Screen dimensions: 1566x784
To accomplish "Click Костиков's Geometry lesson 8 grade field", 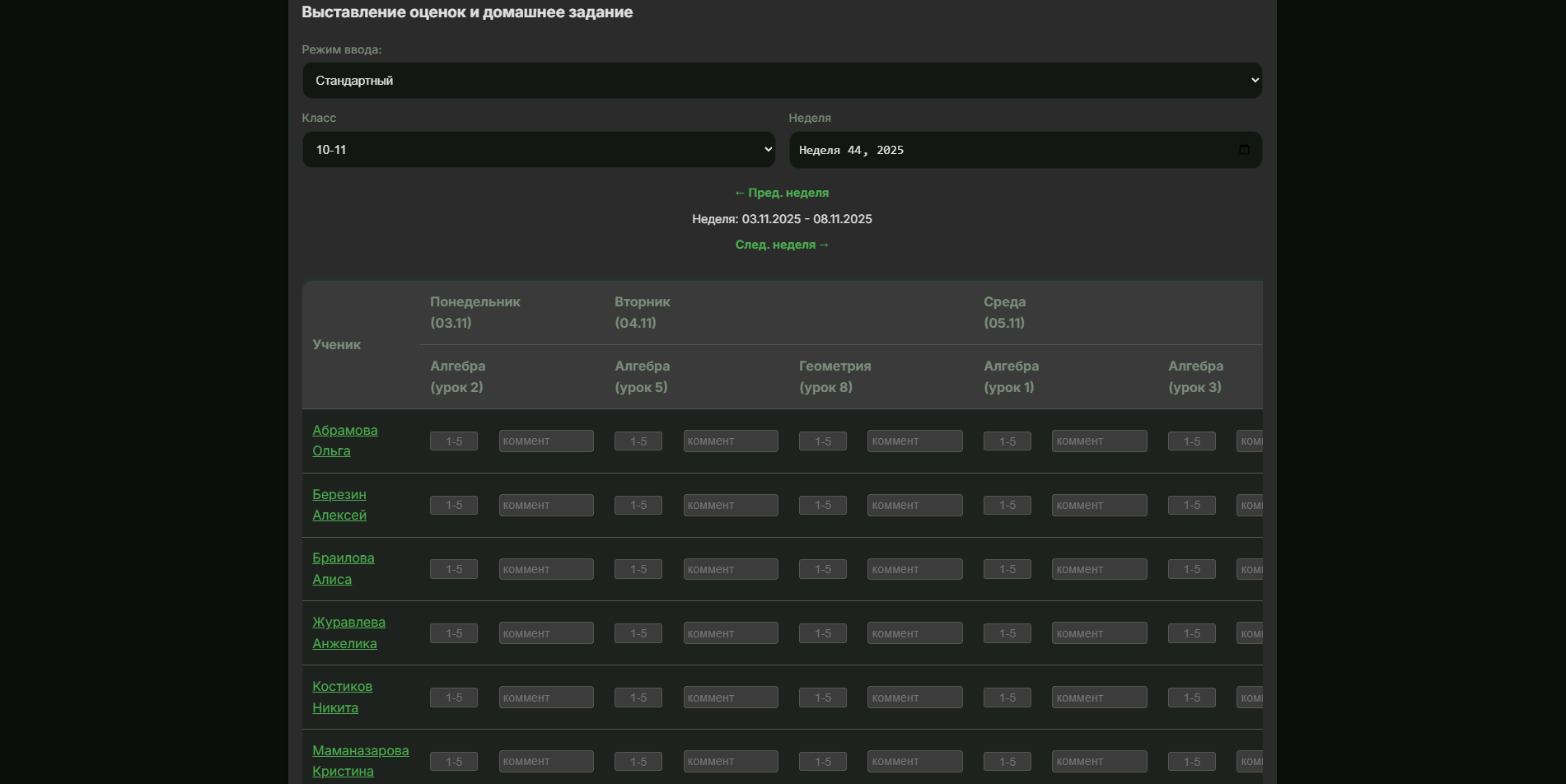I will point(823,698).
